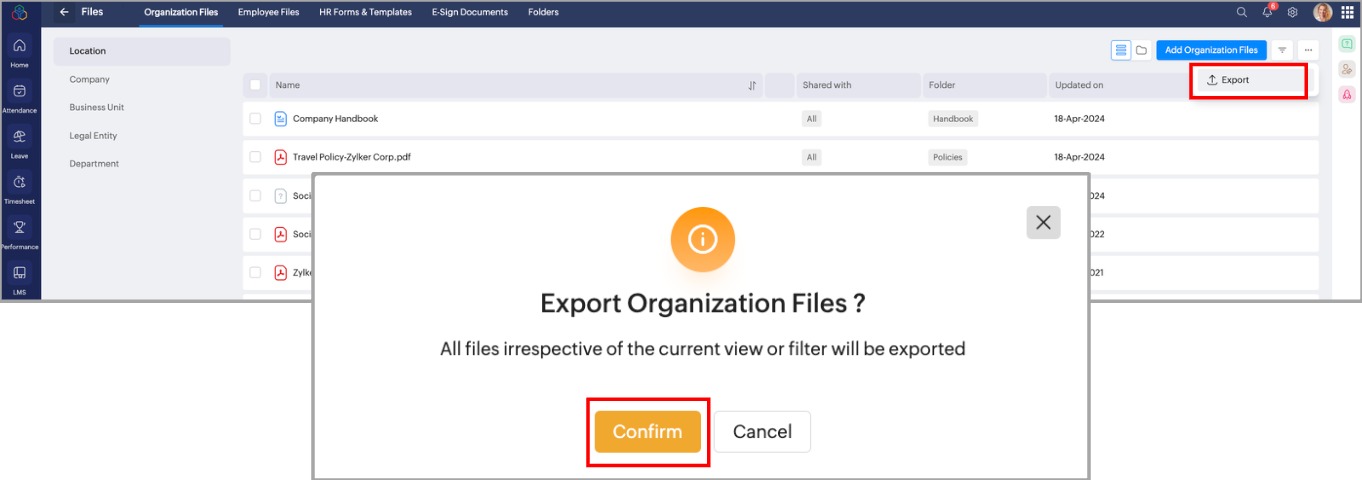Open Travel Policy-Zylker Corp.pdf file name
This screenshot has width=1362, height=480.
pyautogui.click(x=352, y=157)
